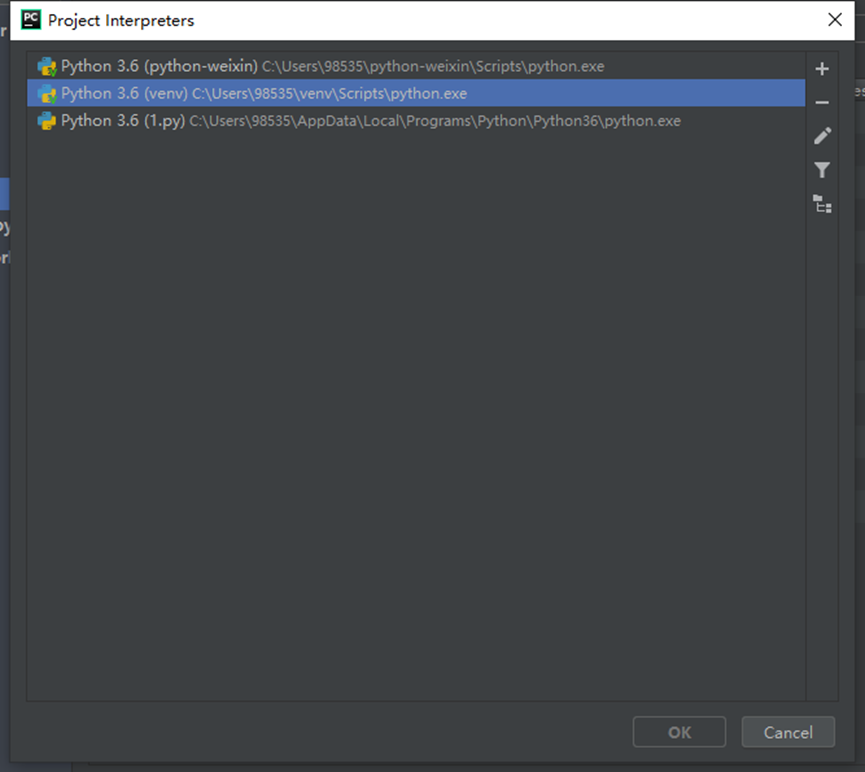Select Python 3.6 (python-weixin) interpreter row
This screenshot has height=772, width=865.
[416, 66]
